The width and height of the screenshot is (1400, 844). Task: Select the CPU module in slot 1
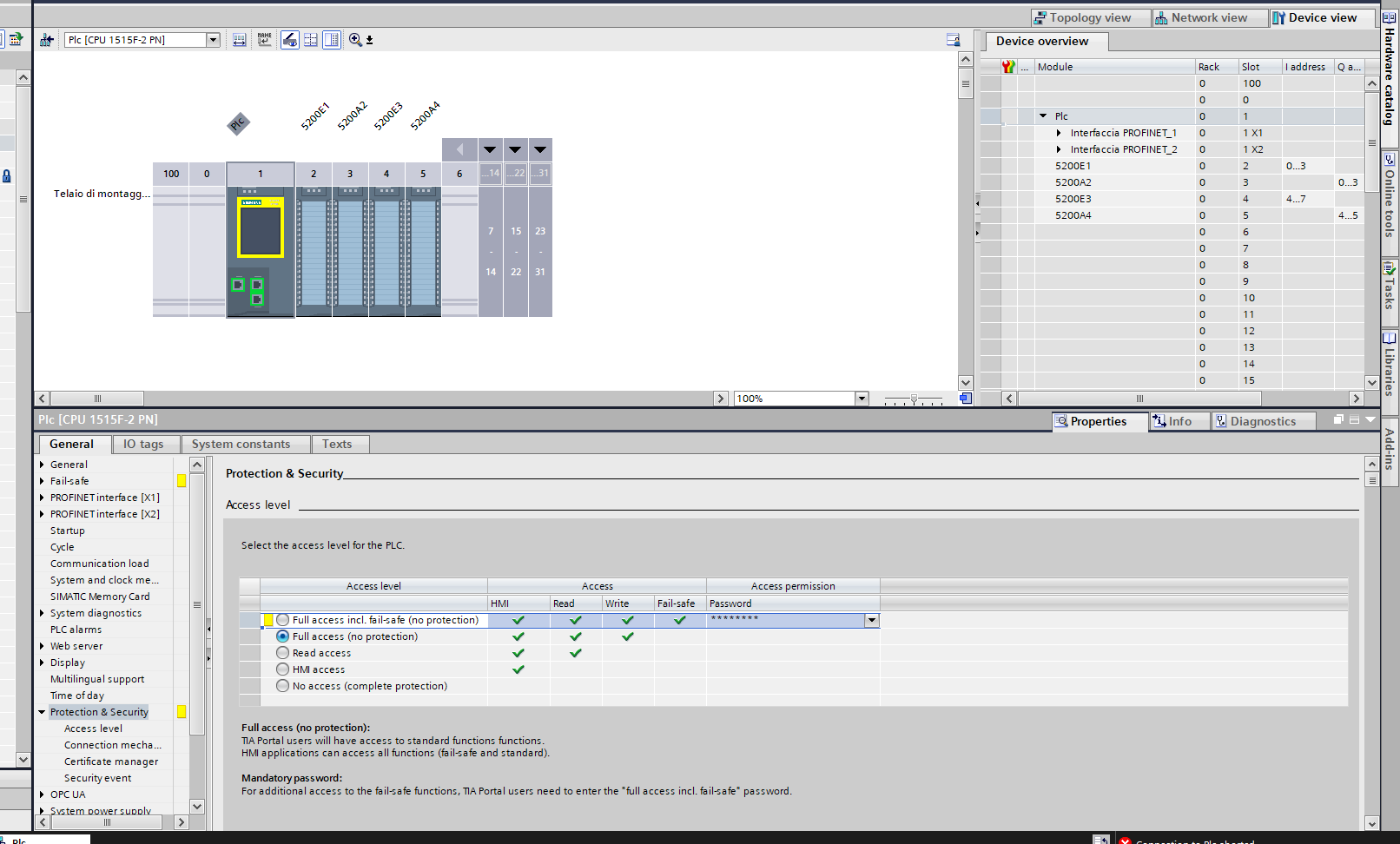pyautogui.click(x=261, y=252)
